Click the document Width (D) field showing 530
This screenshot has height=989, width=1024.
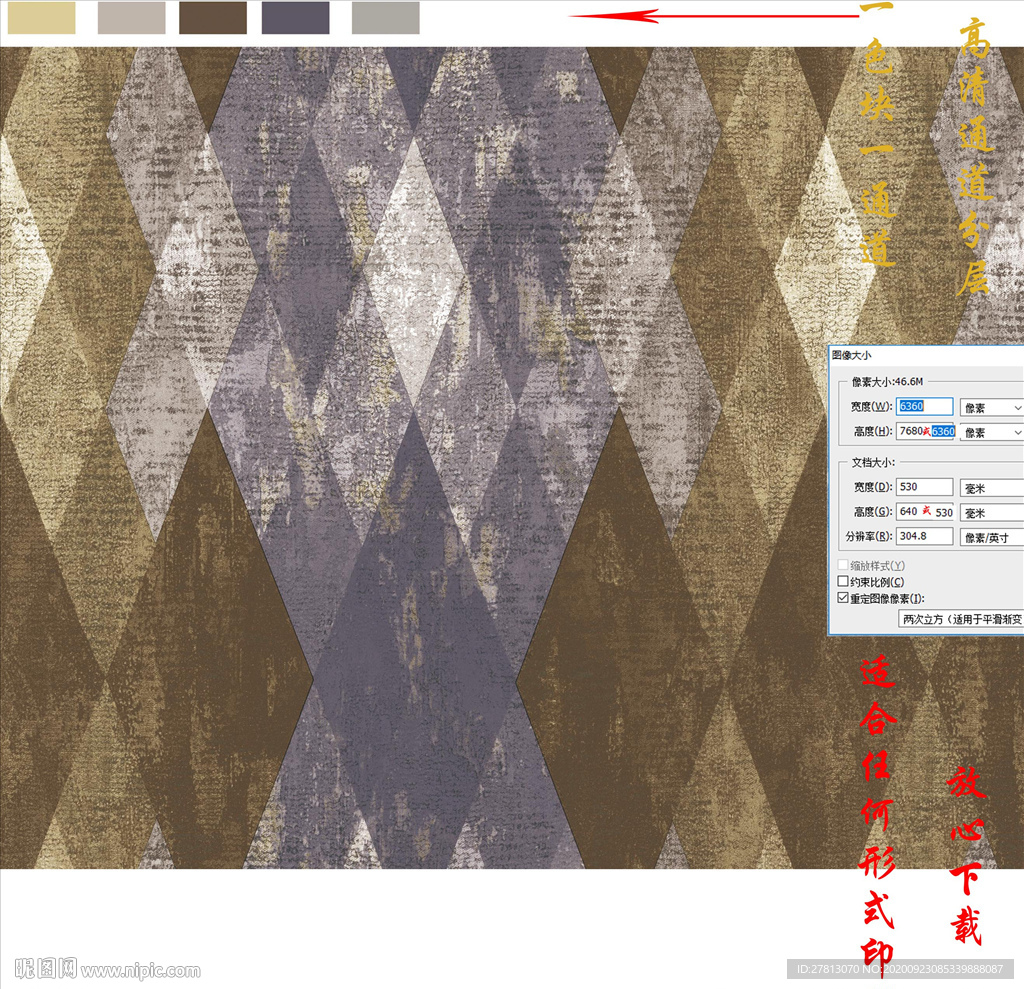[x=924, y=487]
